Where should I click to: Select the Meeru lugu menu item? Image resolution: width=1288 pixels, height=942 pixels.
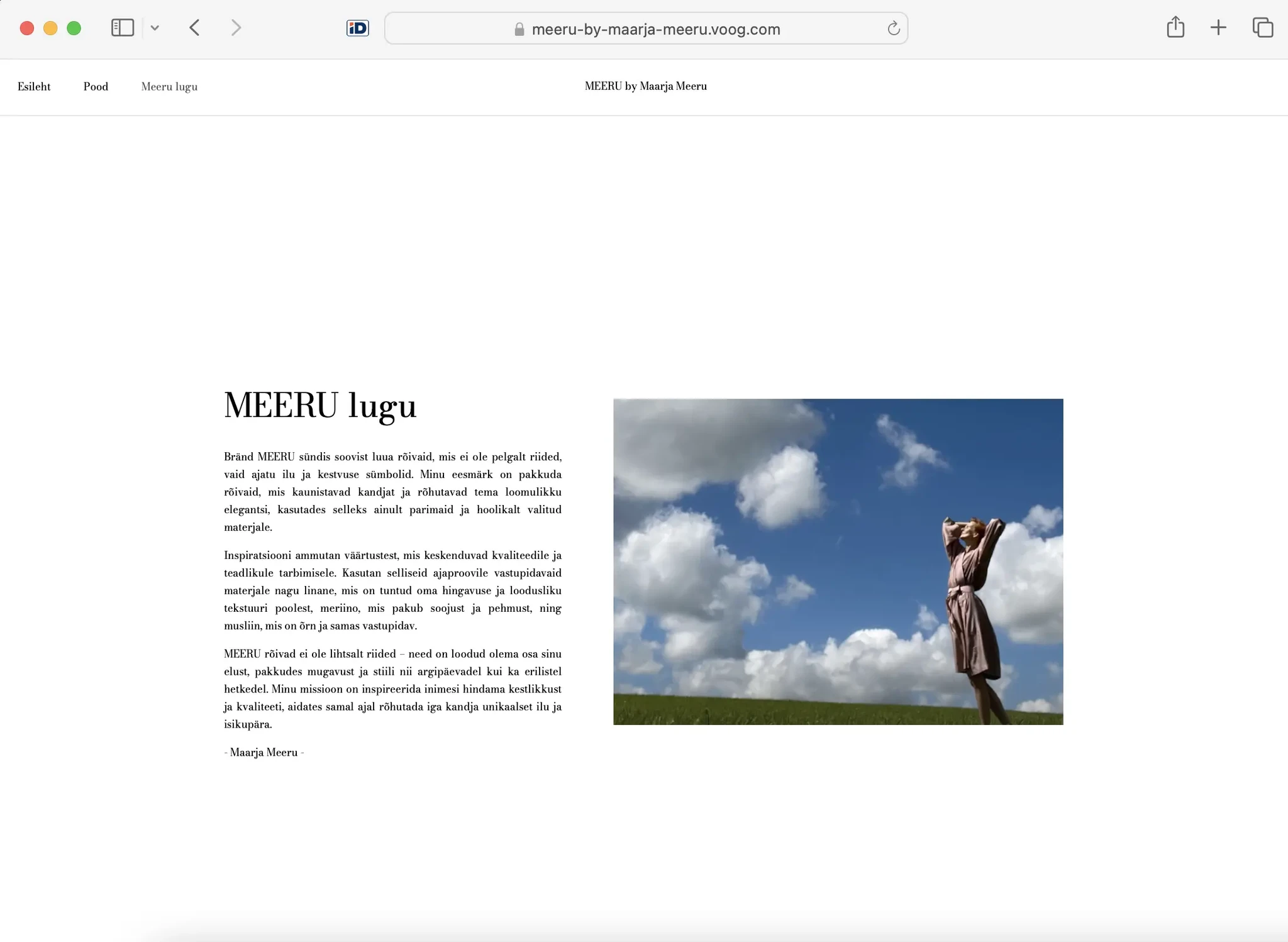[169, 87]
